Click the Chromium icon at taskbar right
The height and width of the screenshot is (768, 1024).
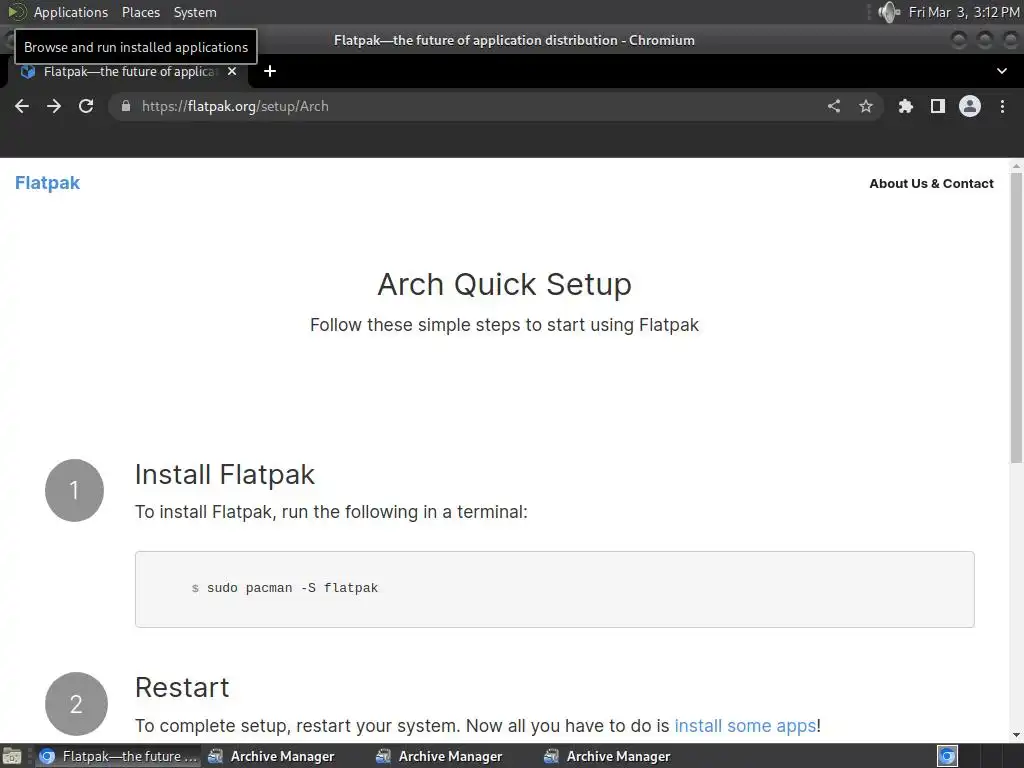tap(947, 756)
